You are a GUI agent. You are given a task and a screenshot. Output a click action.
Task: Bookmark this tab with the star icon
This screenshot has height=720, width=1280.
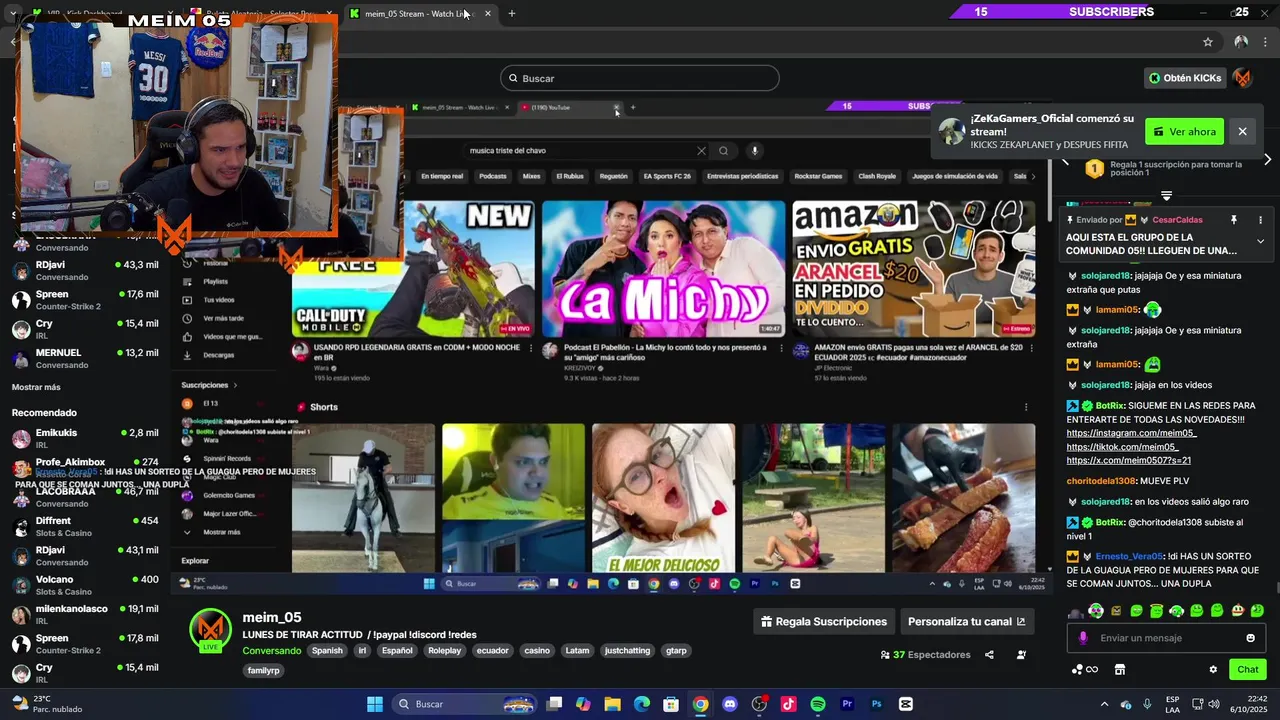1208,42
